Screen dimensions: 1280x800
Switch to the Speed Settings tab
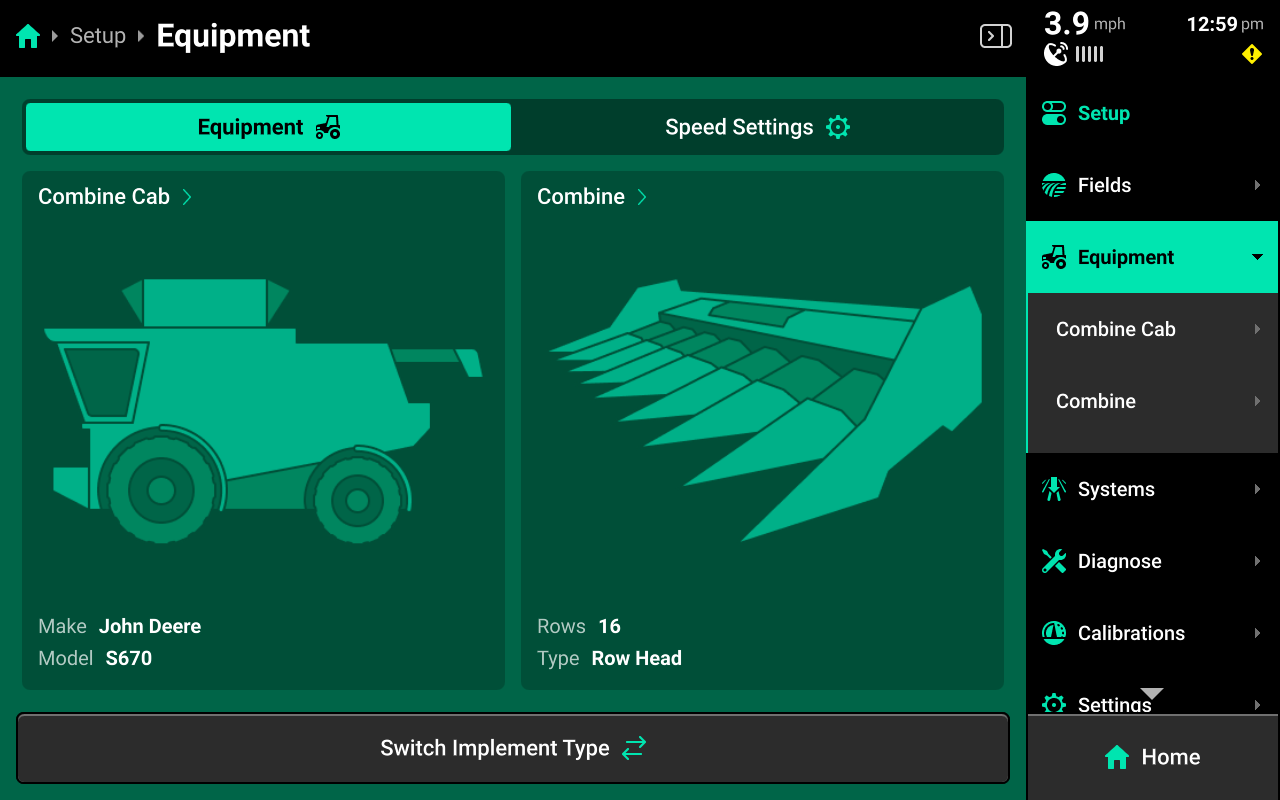757,127
